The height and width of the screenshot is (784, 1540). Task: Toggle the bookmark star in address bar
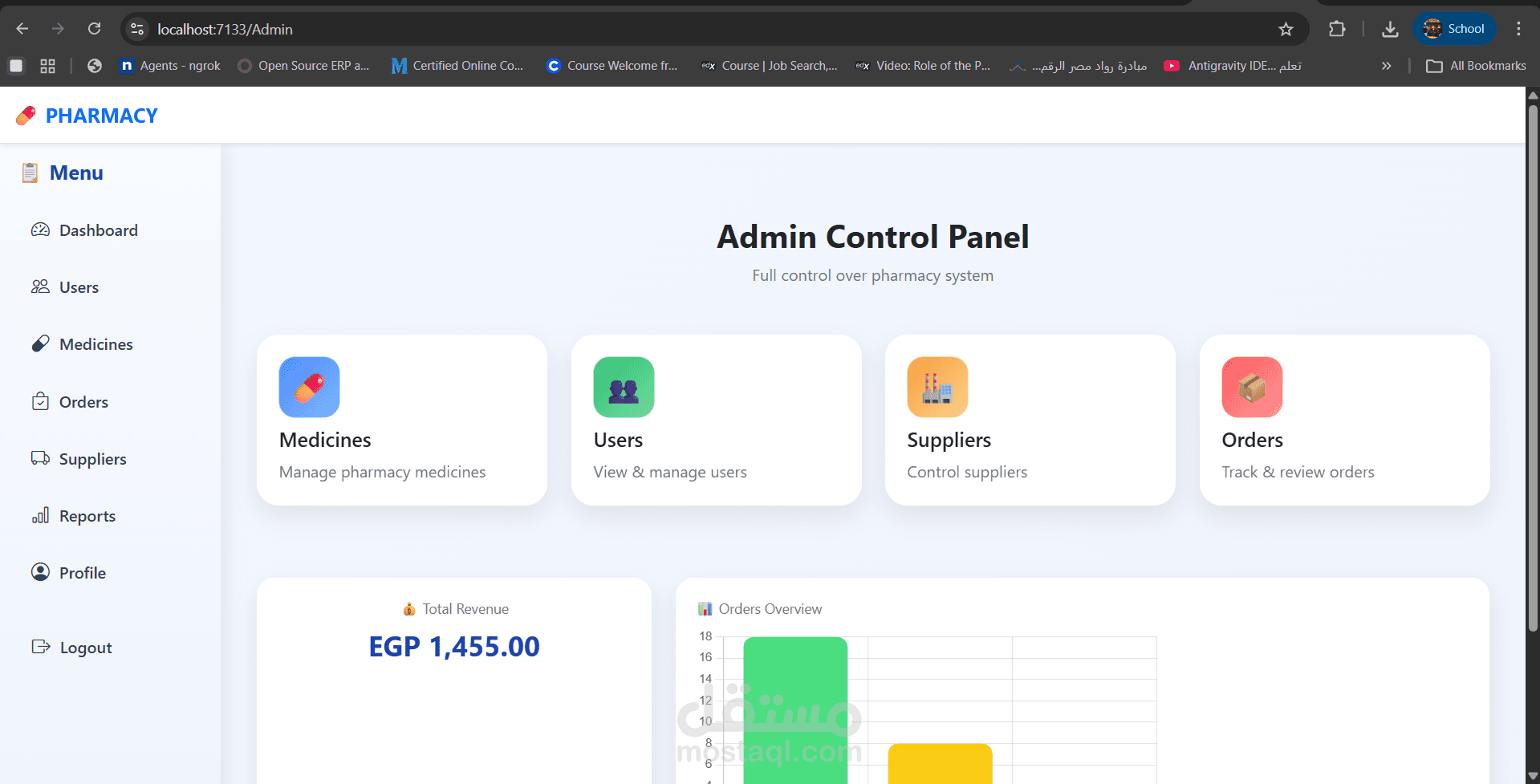(x=1286, y=29)
